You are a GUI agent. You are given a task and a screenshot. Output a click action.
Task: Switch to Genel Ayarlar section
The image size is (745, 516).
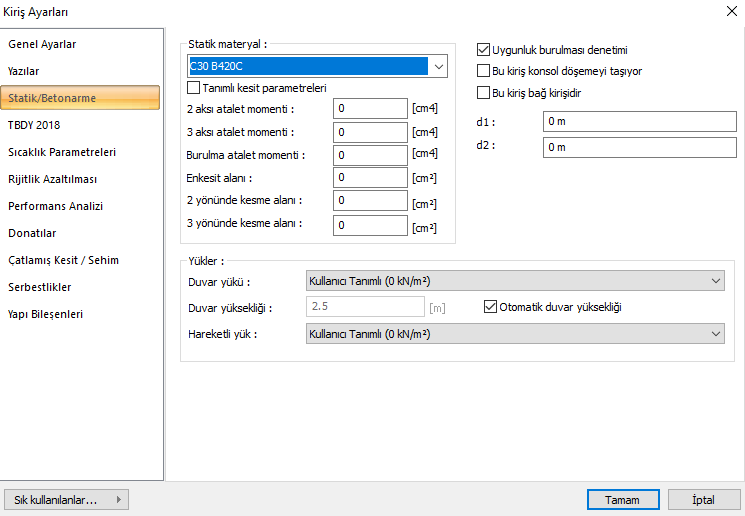pyautogui.click(x=42, y=44)
